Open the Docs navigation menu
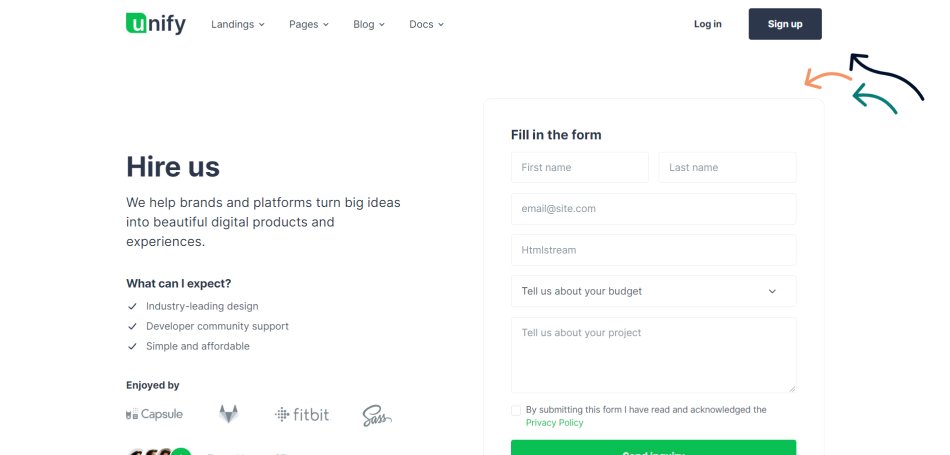 426,24
